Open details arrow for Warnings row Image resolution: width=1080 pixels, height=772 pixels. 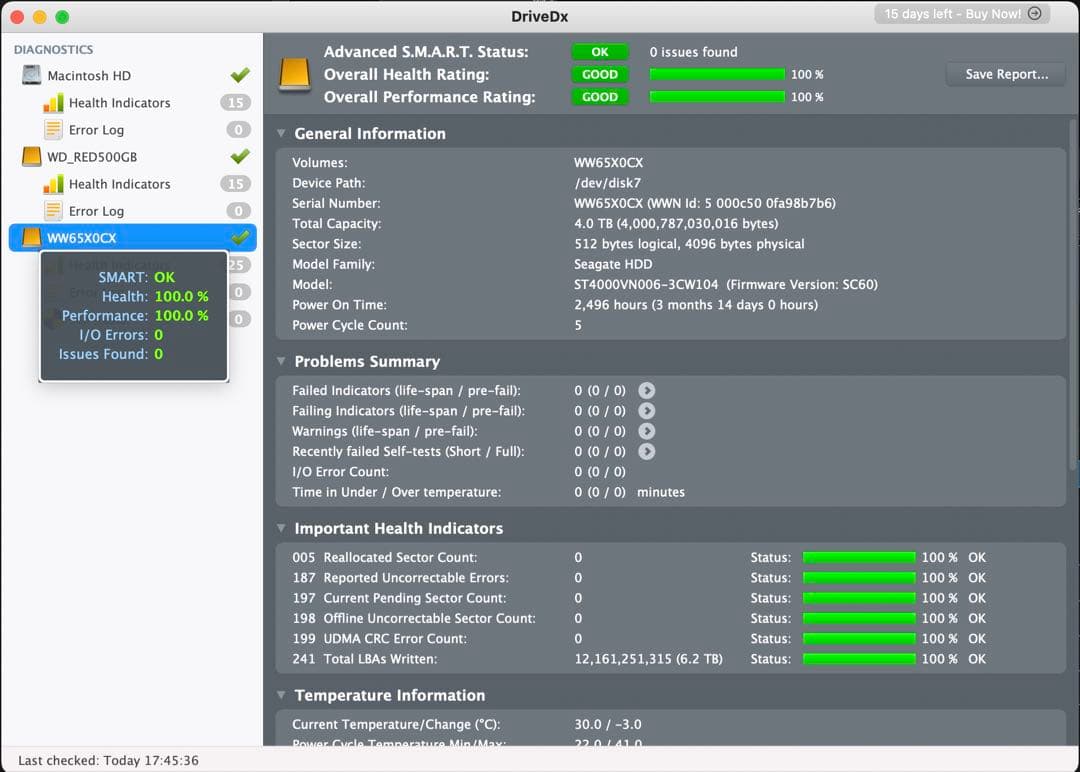[x=646, y=431]
